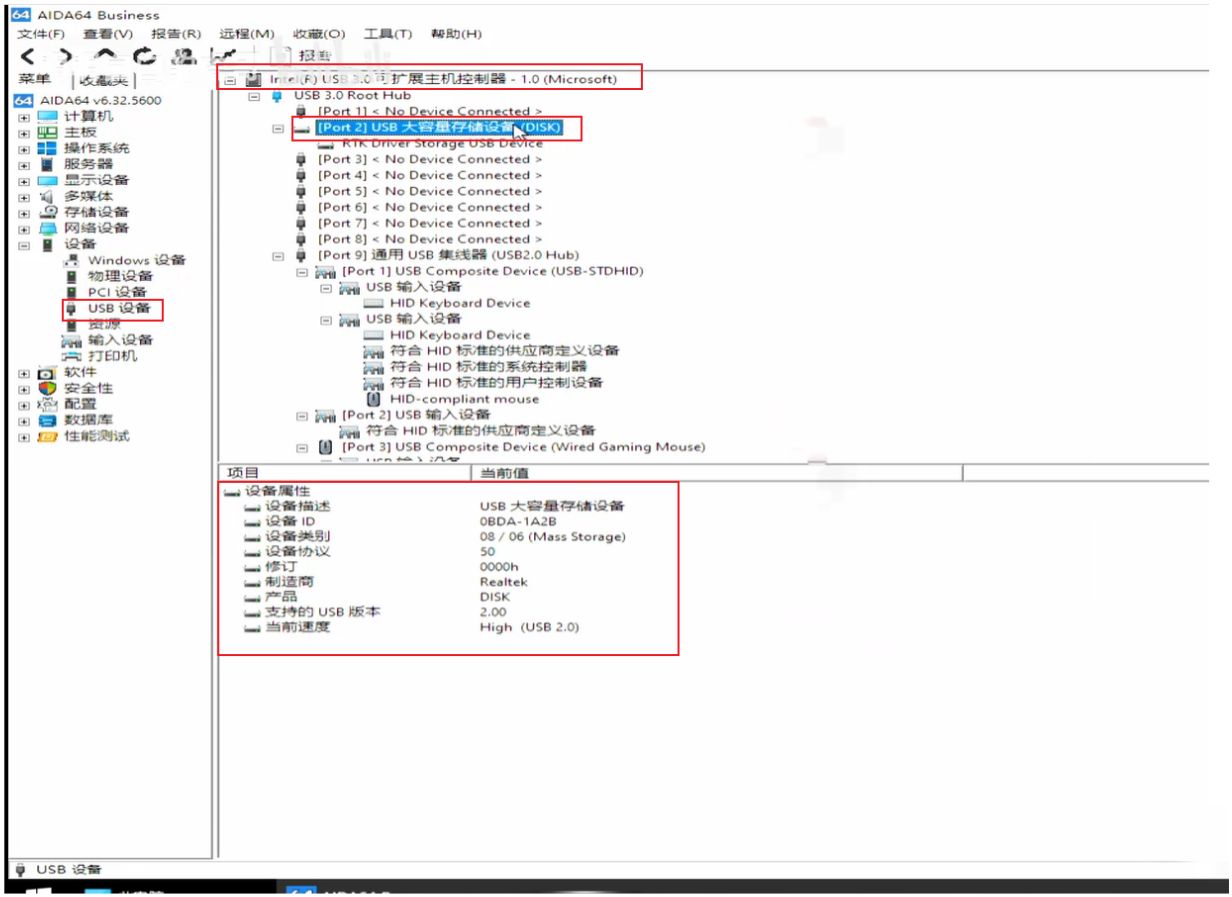
Task: Expand the 主板 node in sidebar
Action: pyautogui.click(x=24, y=133)
